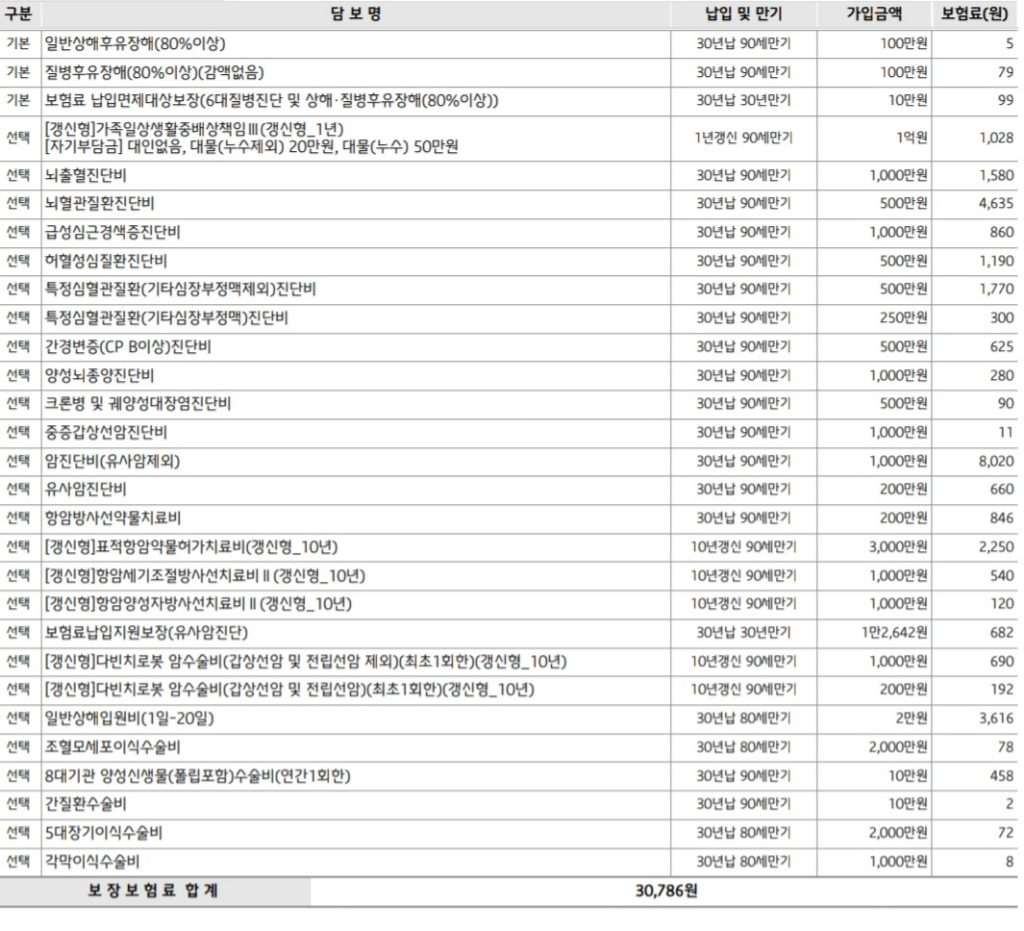This screenshot has width=1024, height=931.
Task: Select the 일반상해입원비(1일-20일) coverage name
Action: [130, 719]
